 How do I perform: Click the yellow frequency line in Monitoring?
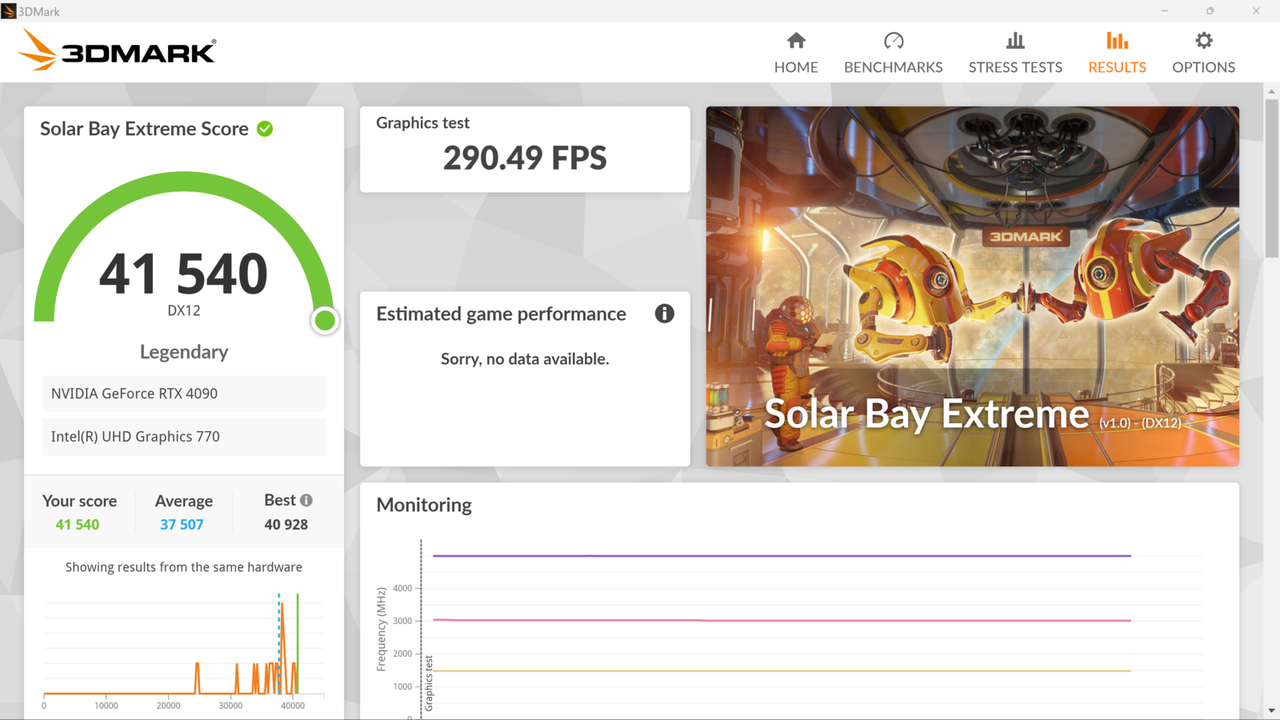[782, 671]
